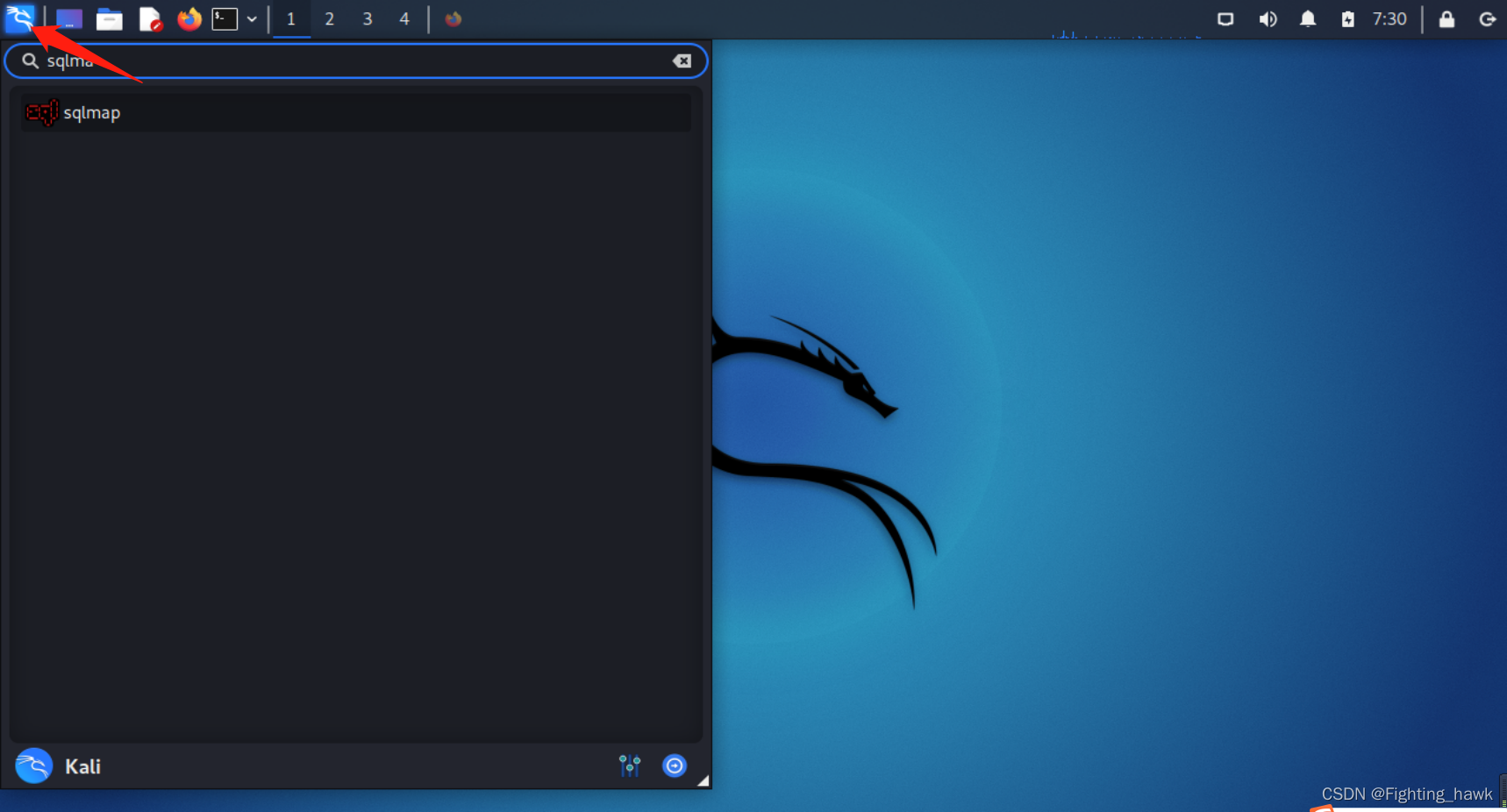Viewport: 1507px width, 812px height.
Task: Open the notifications bell icon
Action: pyautogui.click(x=1308, y=19)
